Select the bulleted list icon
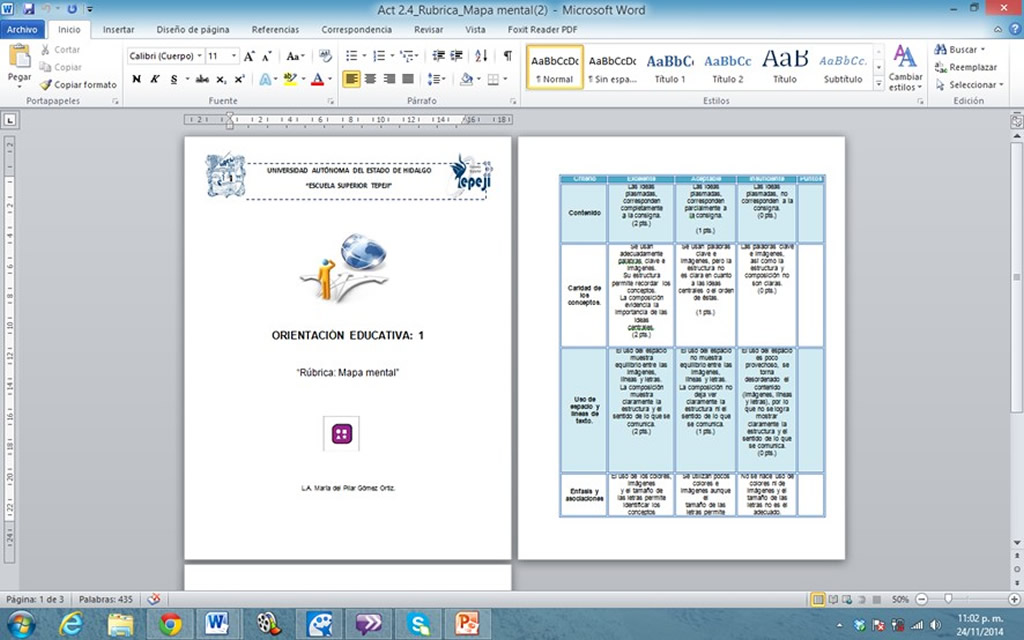1024x640 pixels. coord(351,56)
